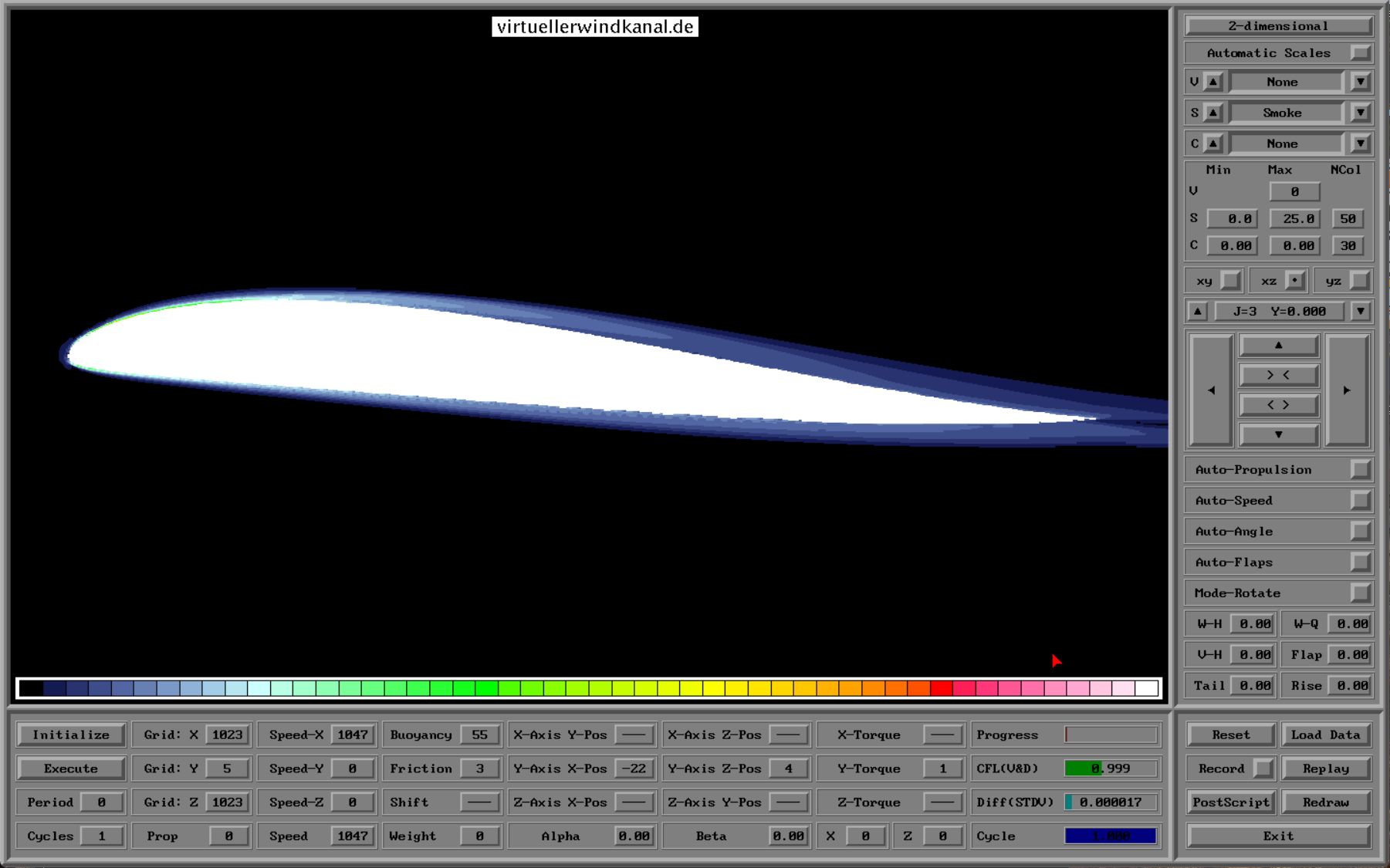The width and height of the screenshot is (1390, 868).
Task: Enable the Automatic Scales checkbox
Action: point(1361,53)
